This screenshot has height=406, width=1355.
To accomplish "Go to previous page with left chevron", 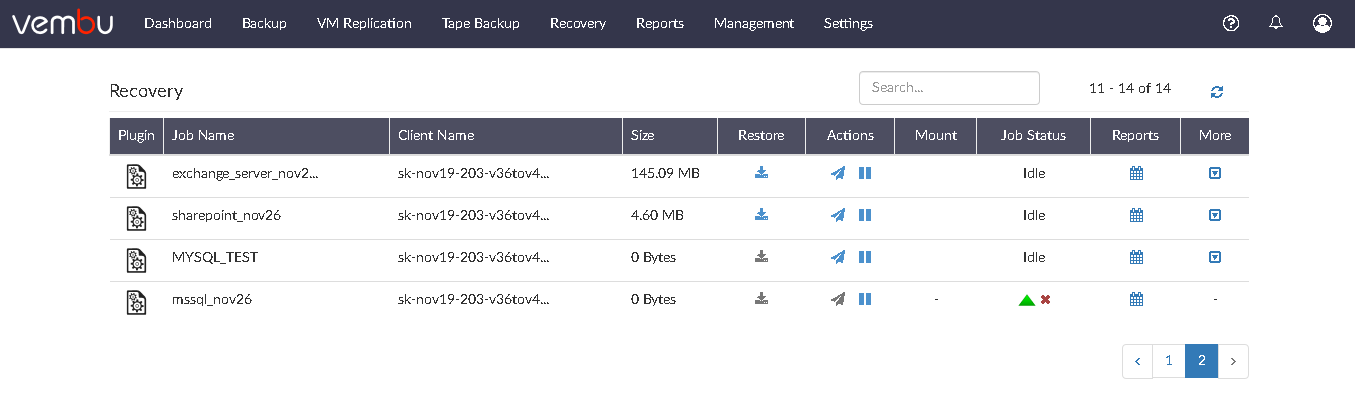I will click(1138, 361).
